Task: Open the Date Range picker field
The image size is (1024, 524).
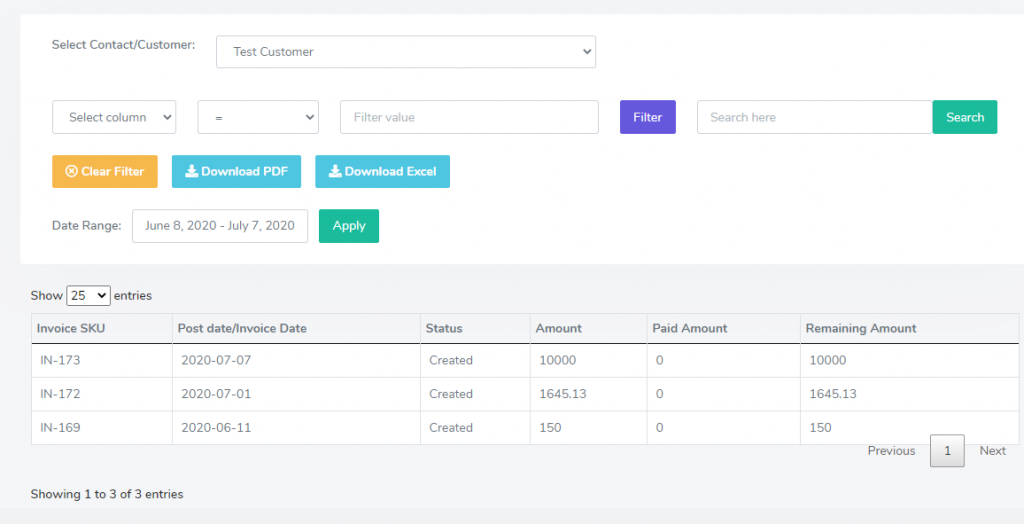Action: tap(219, 225)
